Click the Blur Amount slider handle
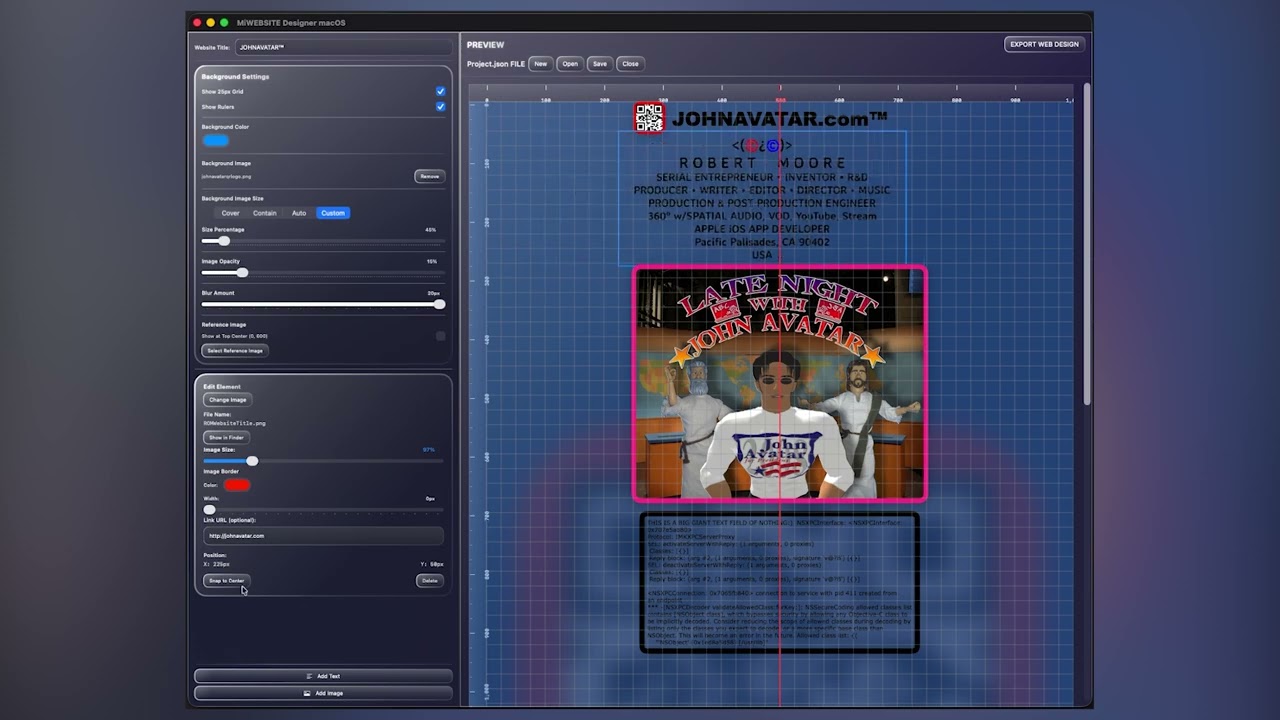Viewport: 1280px width, 720px height. pos(439,304)
